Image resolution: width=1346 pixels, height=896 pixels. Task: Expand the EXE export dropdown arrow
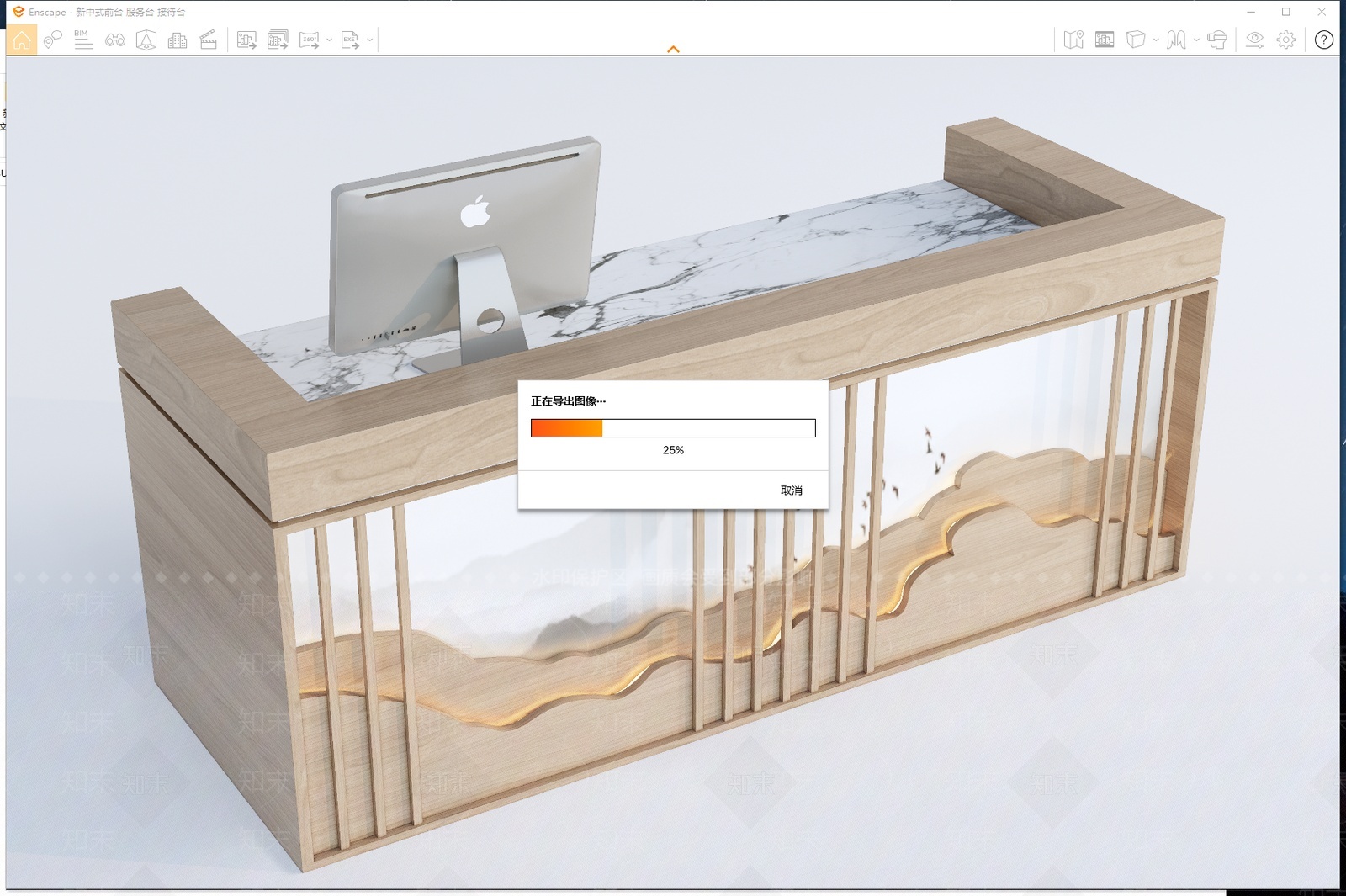coord(370,40)
